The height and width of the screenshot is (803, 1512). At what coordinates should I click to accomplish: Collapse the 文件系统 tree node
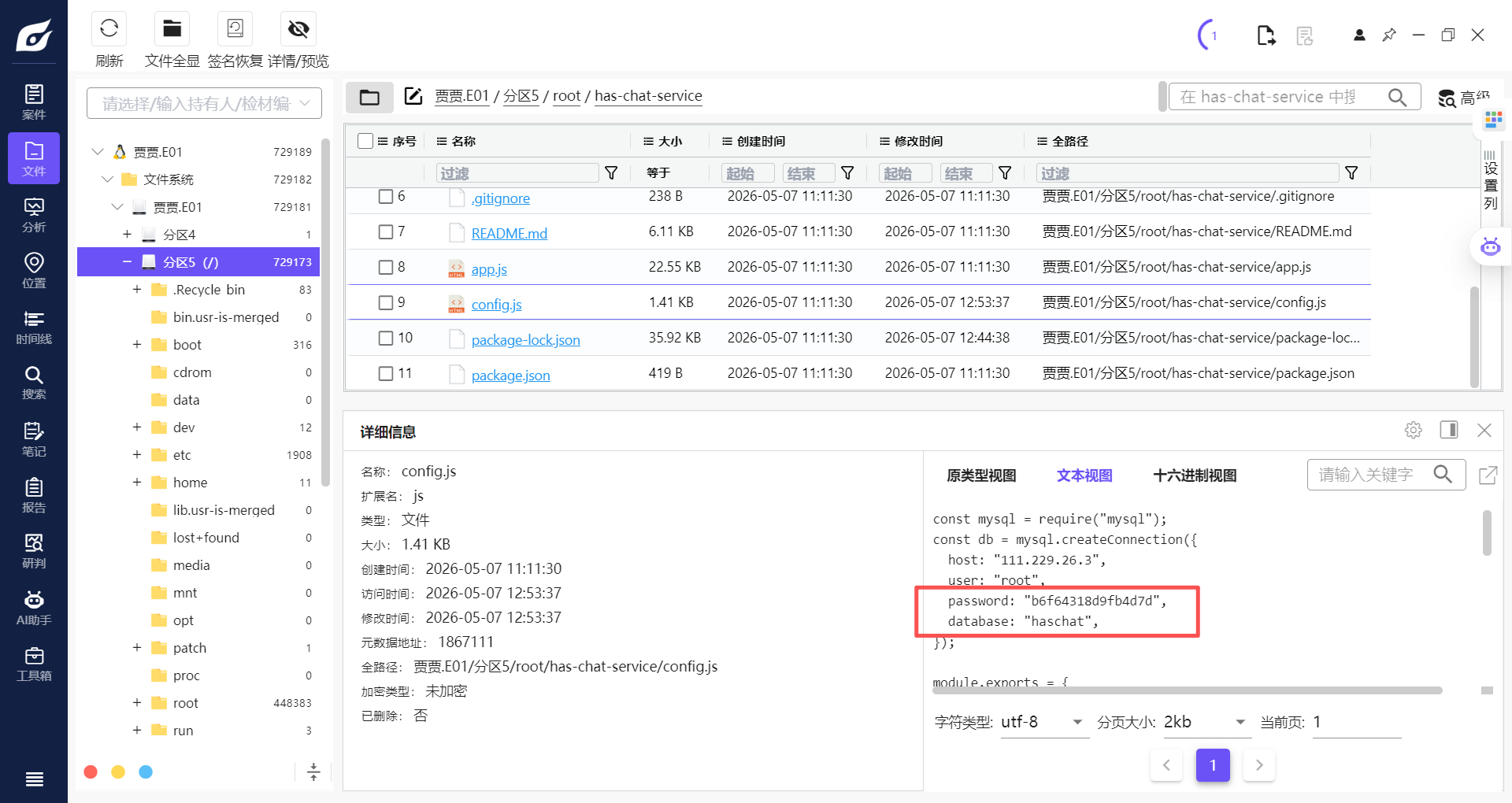108,179
